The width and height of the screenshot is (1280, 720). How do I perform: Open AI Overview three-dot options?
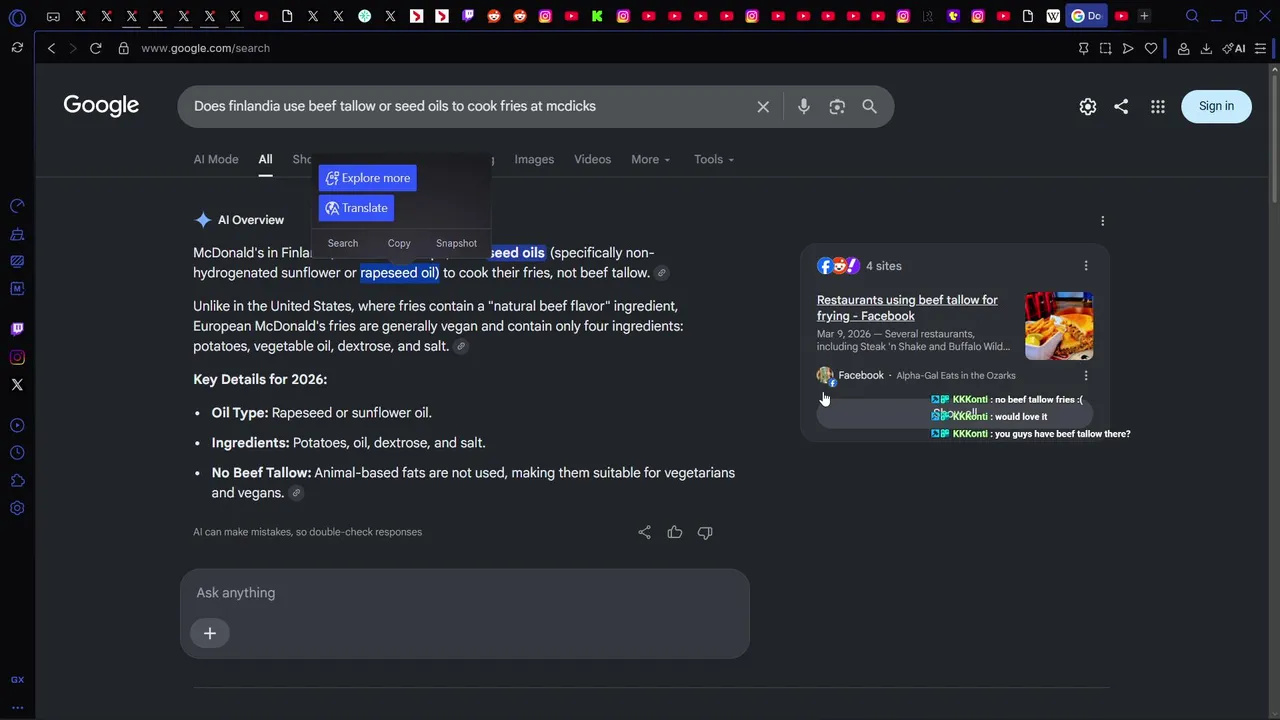pos(1103,221)
